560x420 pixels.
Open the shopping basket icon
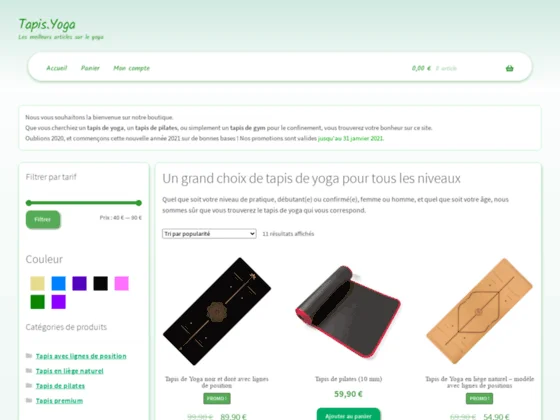coord(509,68)
